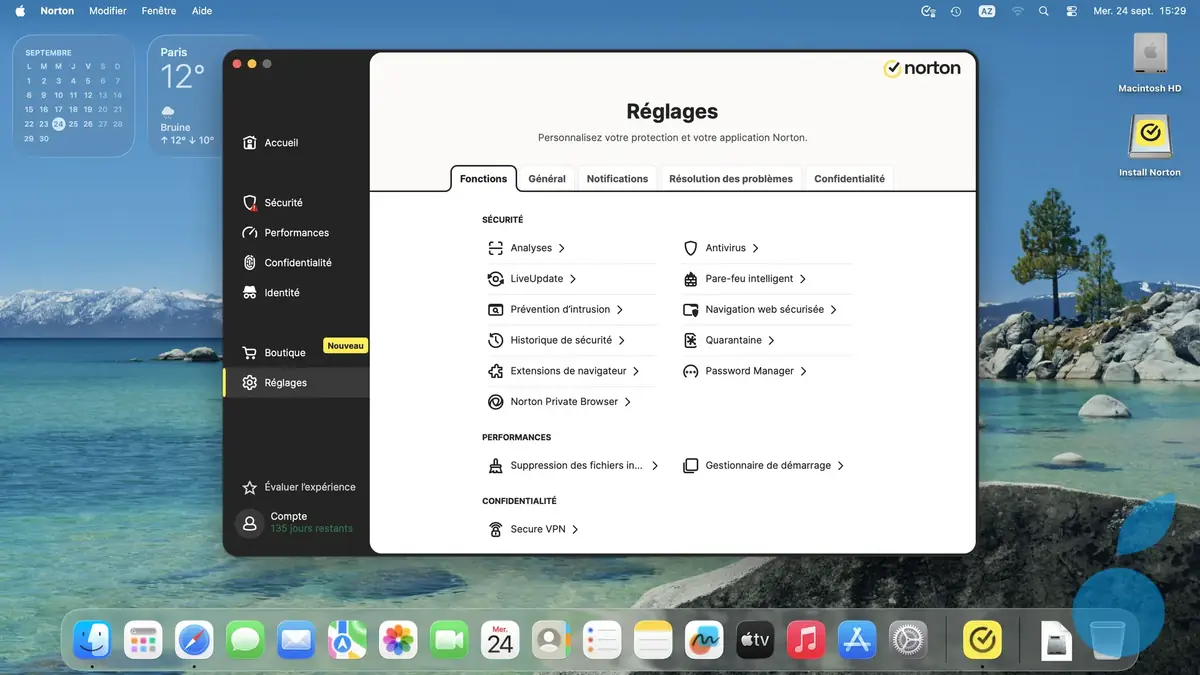The height and width of the screenshot is (675, 1200).
Task: Select Accueil in the Norton sidebar
Action: pos(283,142)
